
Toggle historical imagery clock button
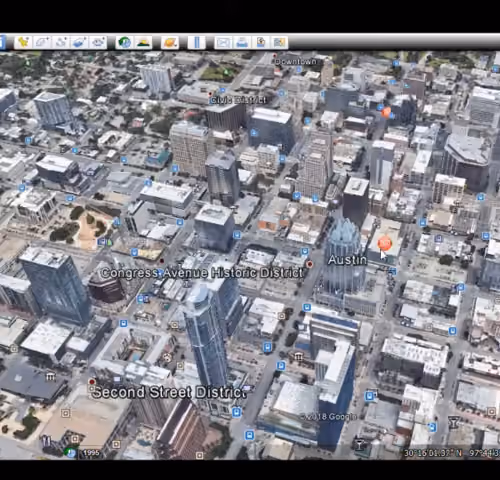(125, 42)
